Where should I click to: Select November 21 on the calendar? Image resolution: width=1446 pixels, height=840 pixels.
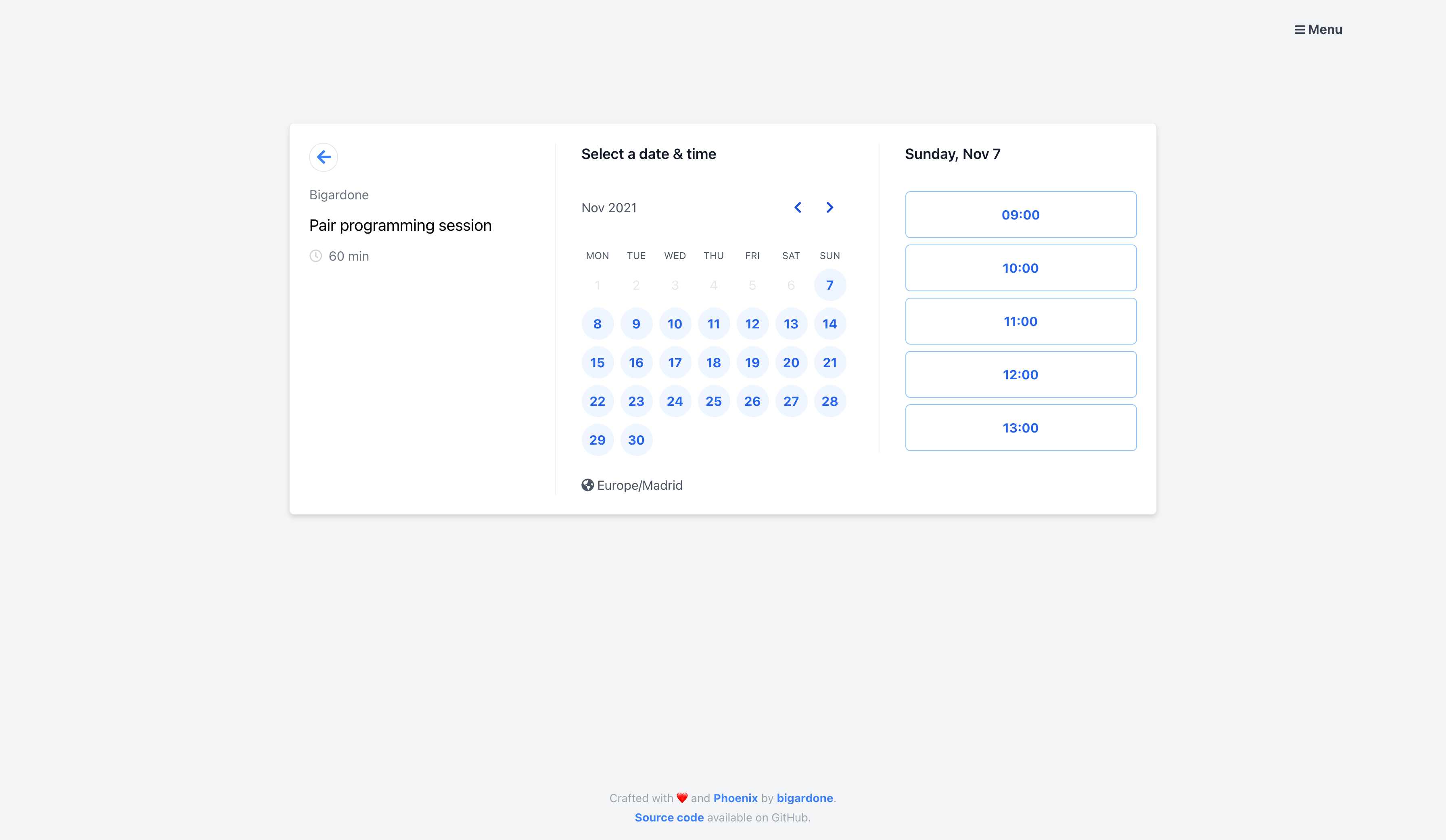tap(829, 363)
